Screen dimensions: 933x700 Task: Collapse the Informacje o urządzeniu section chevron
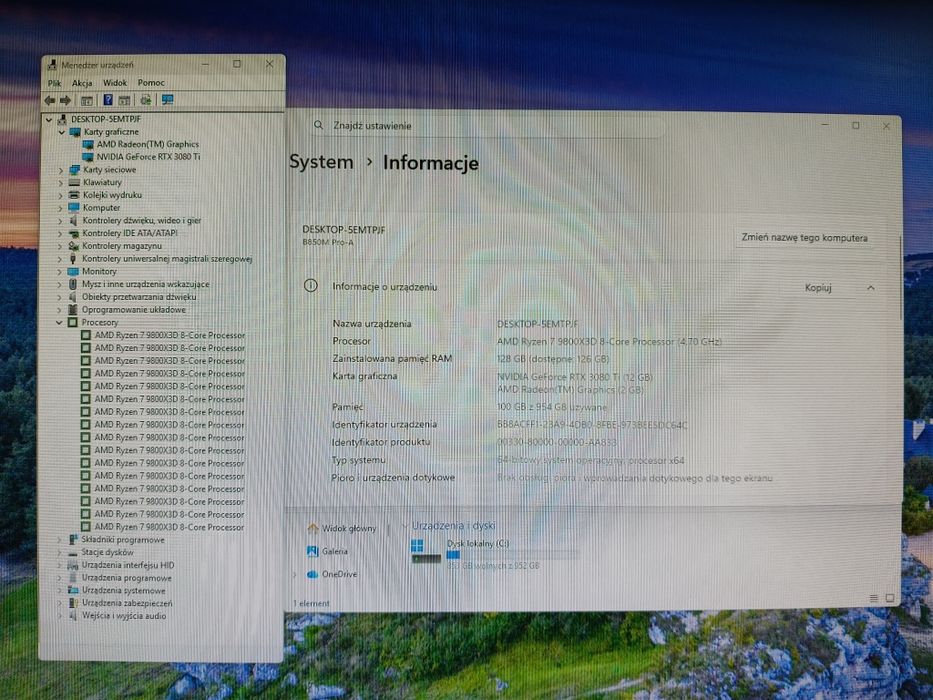point(871,288)
